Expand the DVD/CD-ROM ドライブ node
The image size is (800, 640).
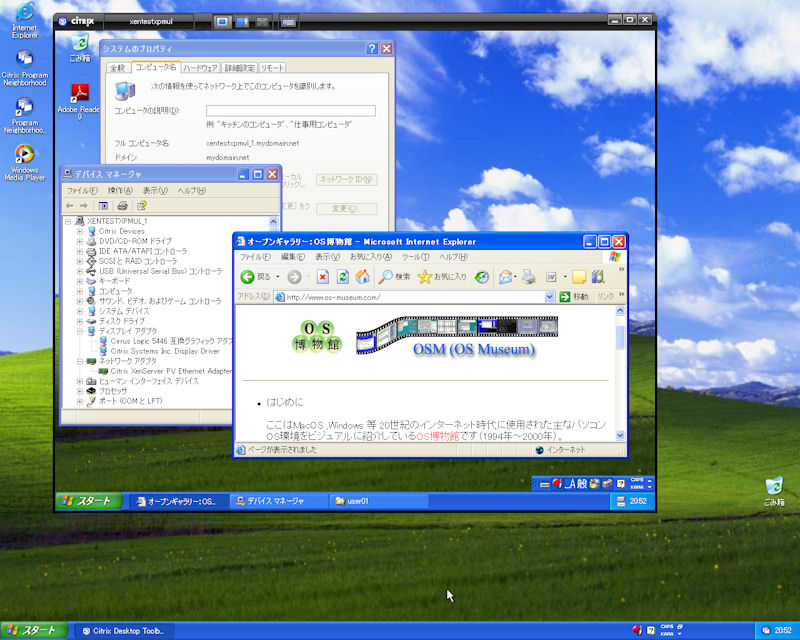[80, 241]
